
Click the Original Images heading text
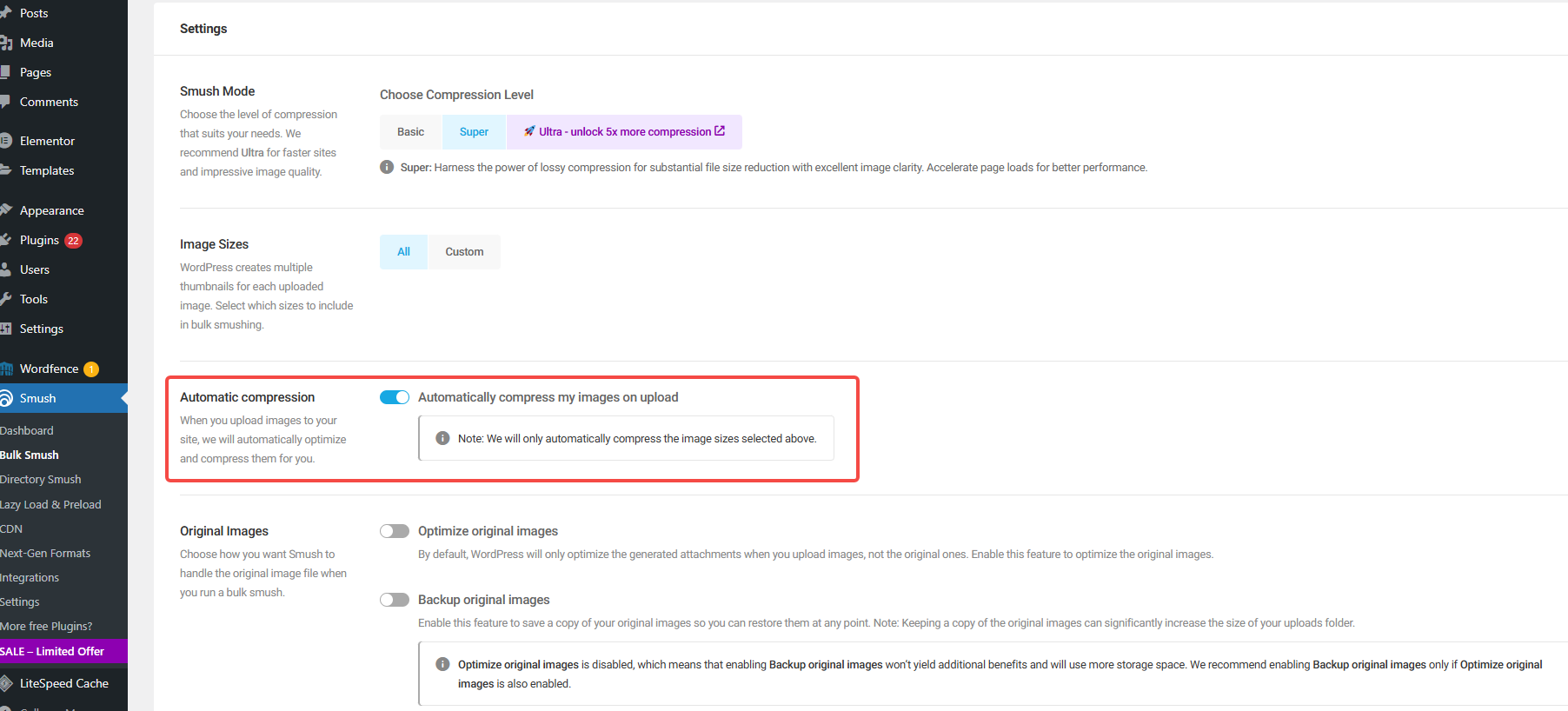[224, 531]
